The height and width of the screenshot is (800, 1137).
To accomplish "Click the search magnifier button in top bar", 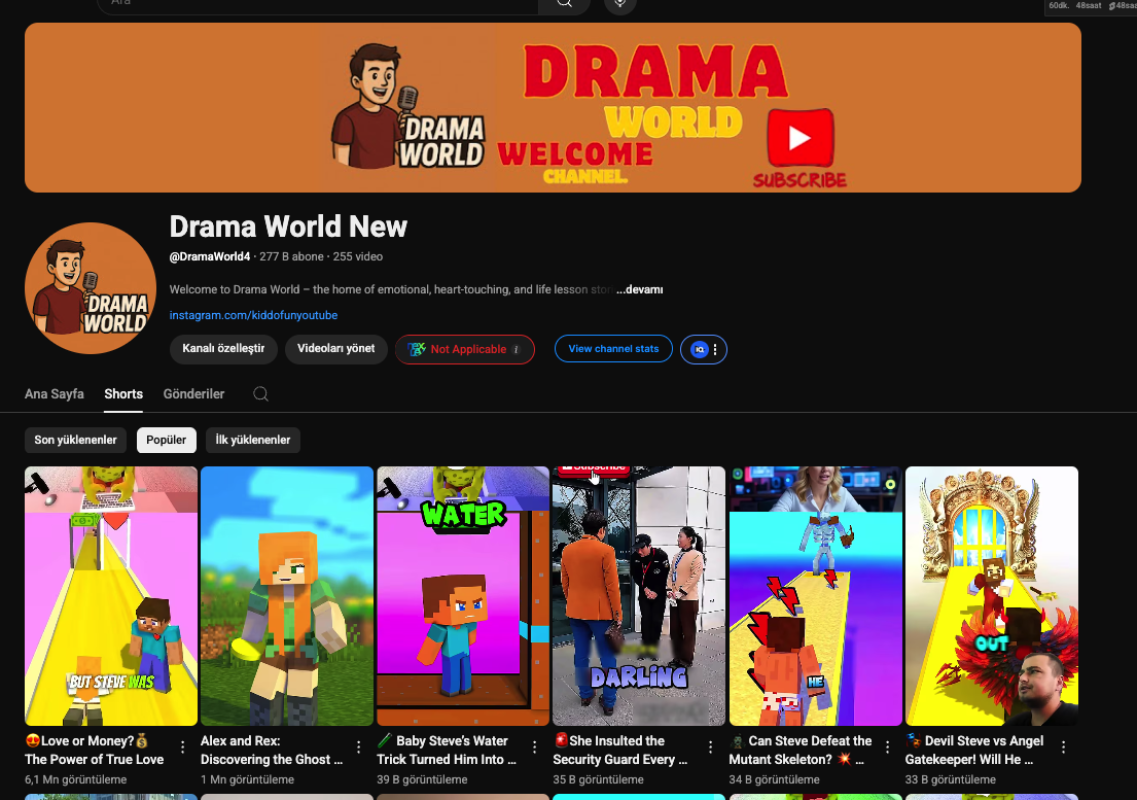I will (x=564, y=4).
